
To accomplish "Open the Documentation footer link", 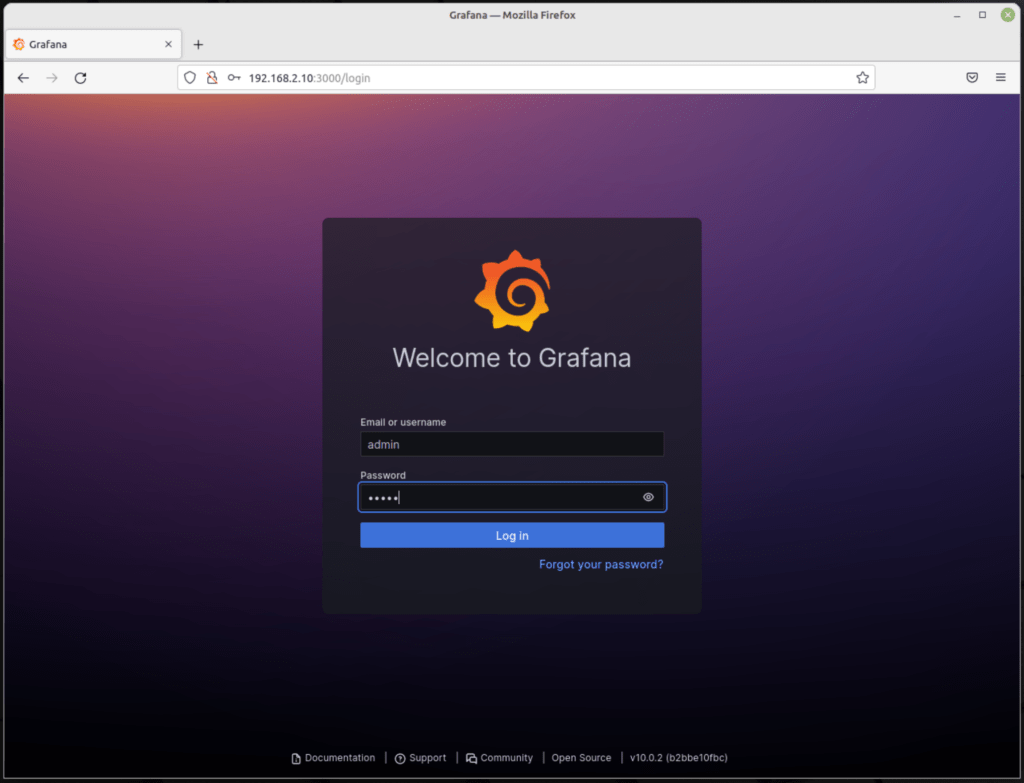I will (x=333, y=758).
